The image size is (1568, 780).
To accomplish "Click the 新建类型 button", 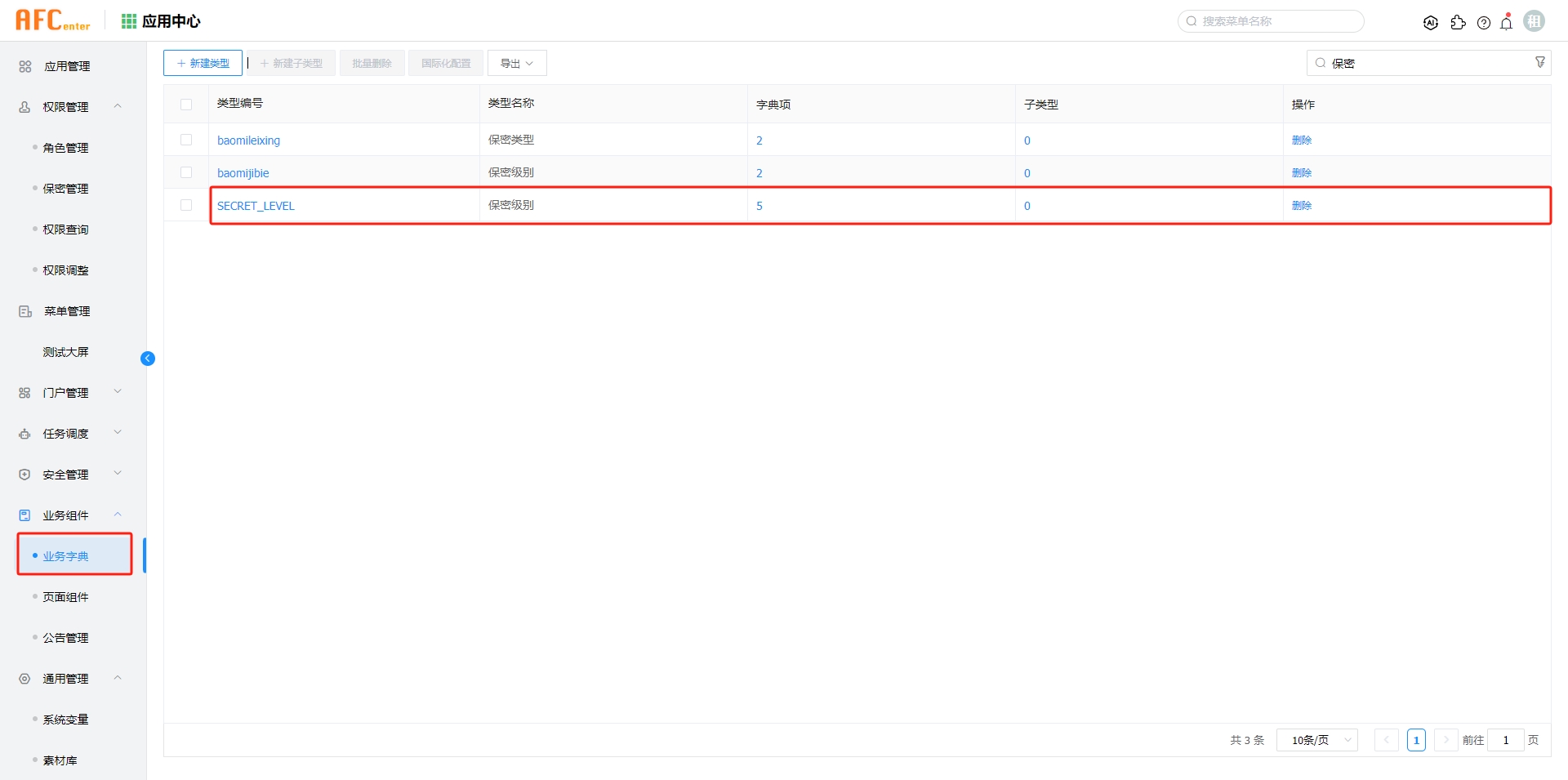I will 203,62.
